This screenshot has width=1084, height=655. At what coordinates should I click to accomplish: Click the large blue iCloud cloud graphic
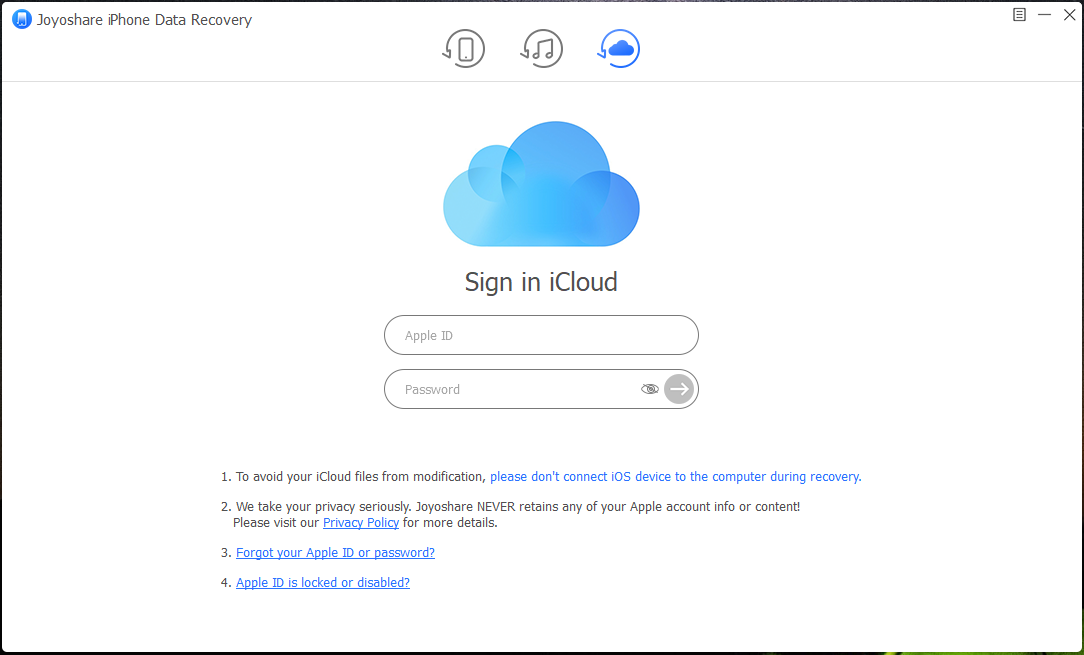click(541, 185)
